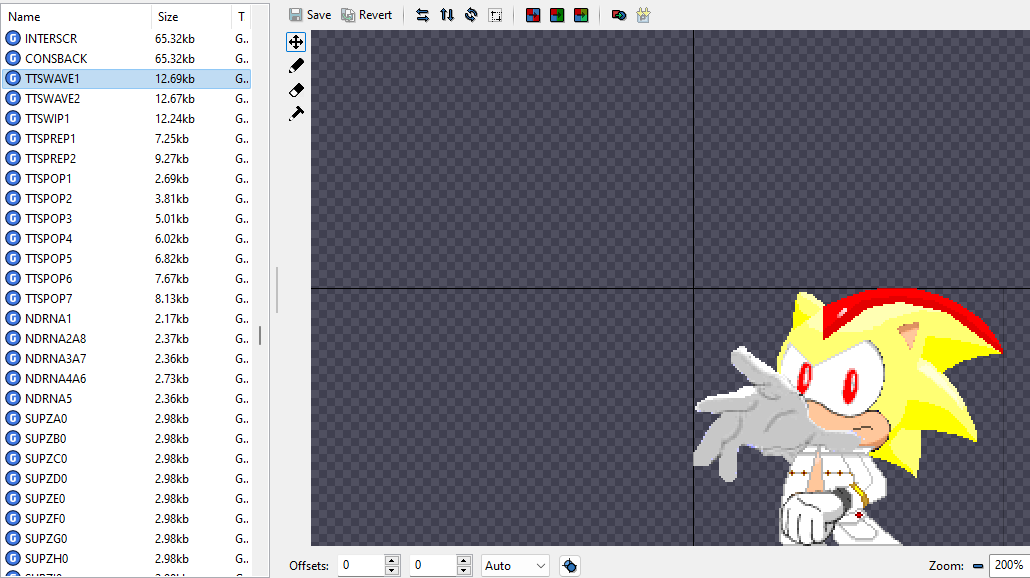Select the NDRNA3A7 entry
The width and height of the screenshot is (1030, 578).
pyautogui.click(x=127, y=359)
